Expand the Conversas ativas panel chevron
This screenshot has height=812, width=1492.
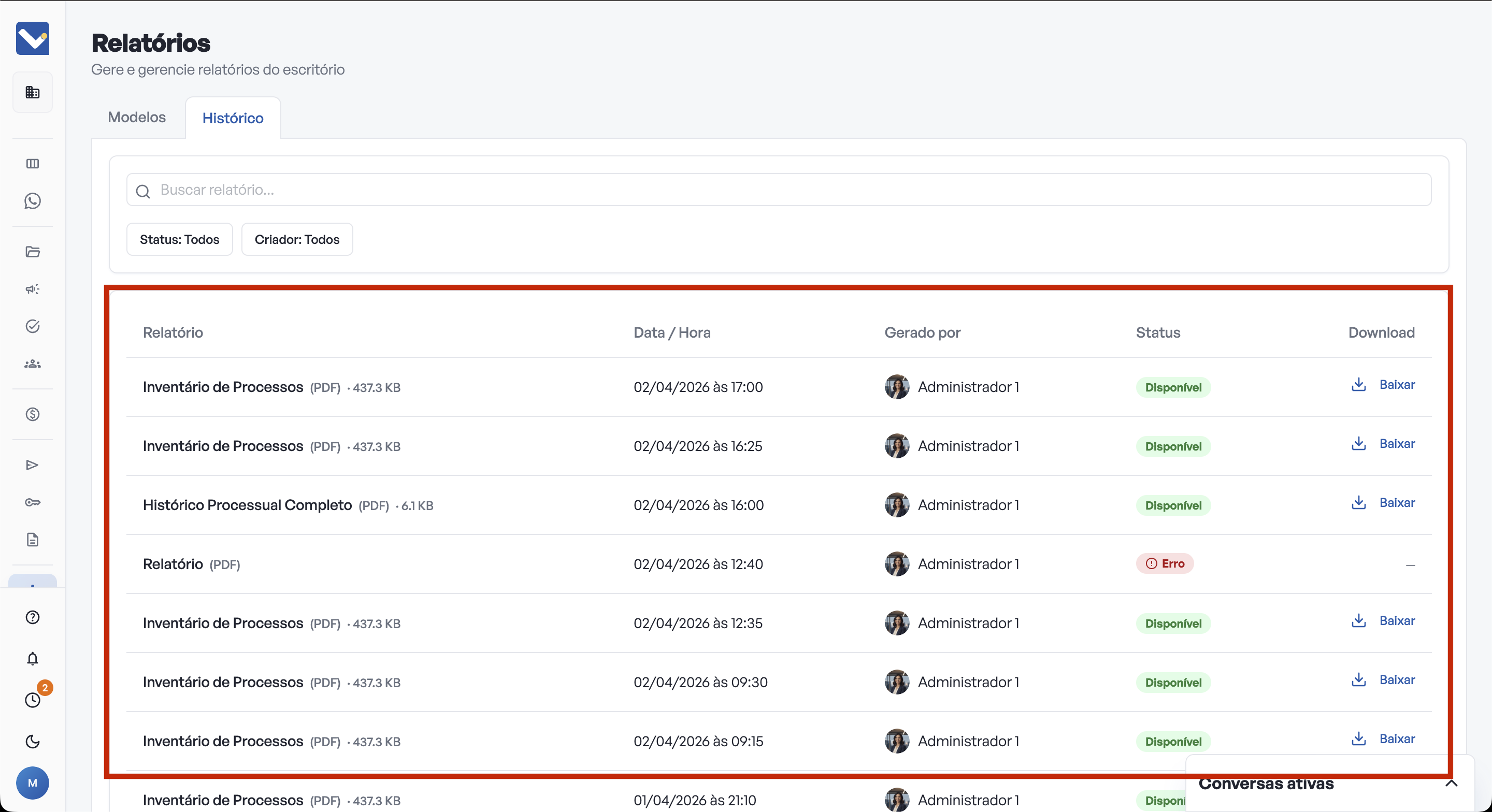point(1451,784)
